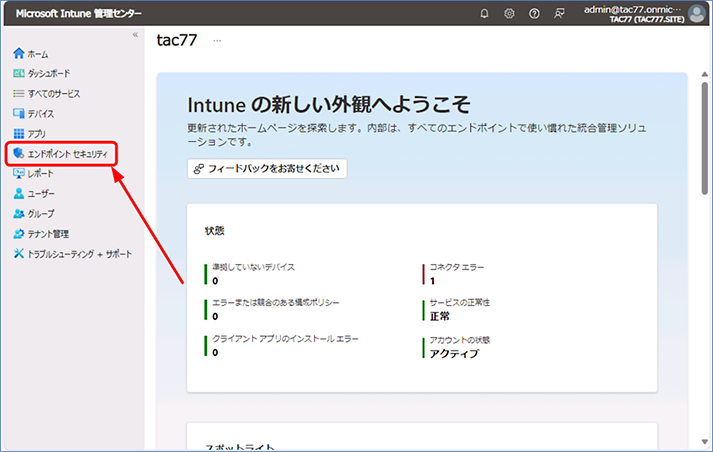This screenshot has height=452, width=713.
Task: Click the vertical scrollbar thumb
Action: click(x=704, y=138)
